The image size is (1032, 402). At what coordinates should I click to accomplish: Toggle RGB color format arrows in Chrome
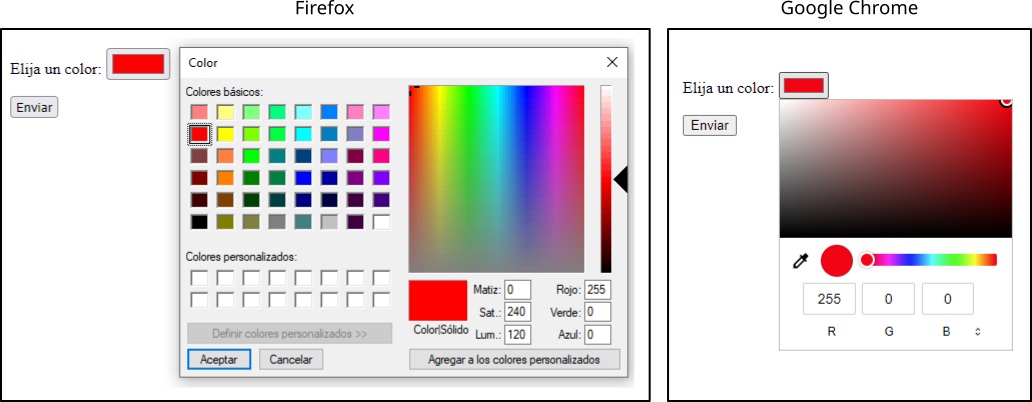[977, 332]
